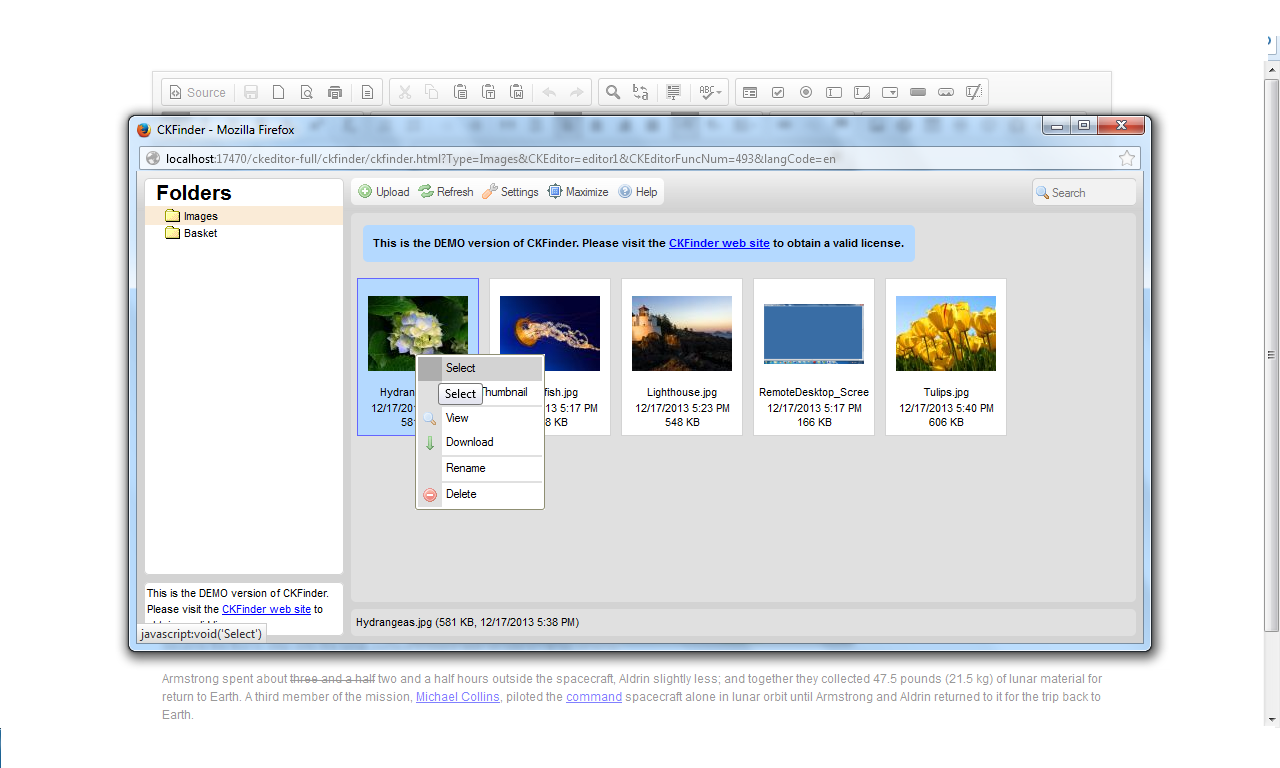
Task: Choose Rename in the context menu
Action: pyautogui.click(x=480, y=468)
